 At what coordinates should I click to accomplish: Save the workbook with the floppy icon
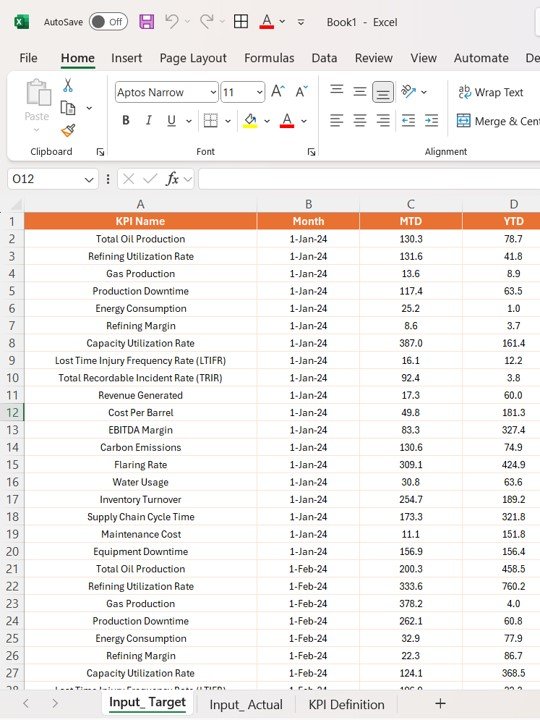coord(146,22)
